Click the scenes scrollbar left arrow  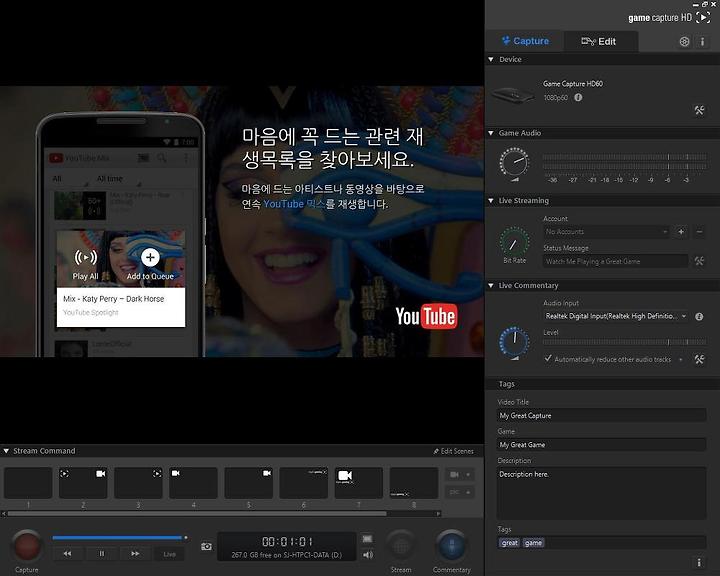(x=4, y=514)
